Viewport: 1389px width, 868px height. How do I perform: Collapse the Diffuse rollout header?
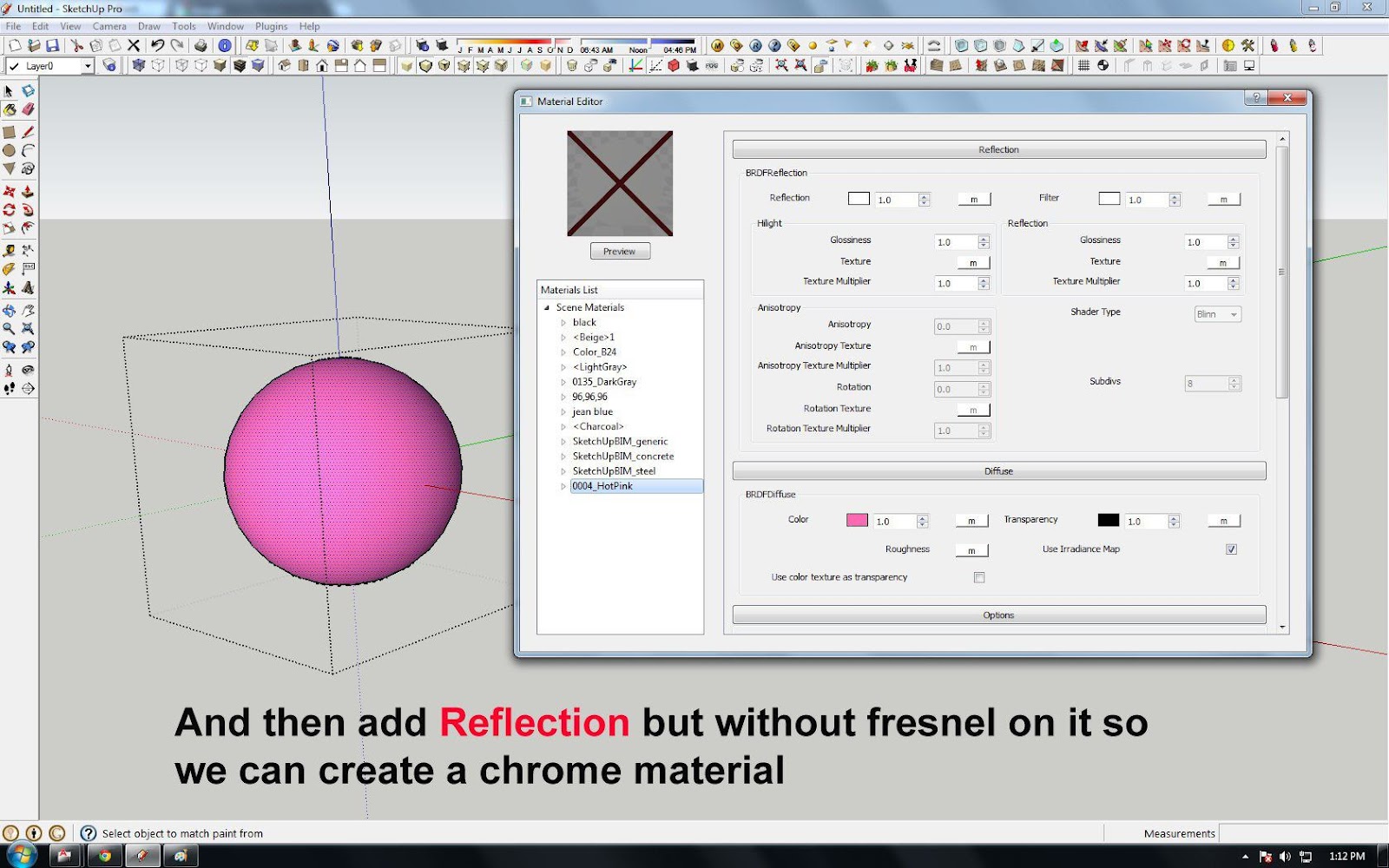[999, 470]
